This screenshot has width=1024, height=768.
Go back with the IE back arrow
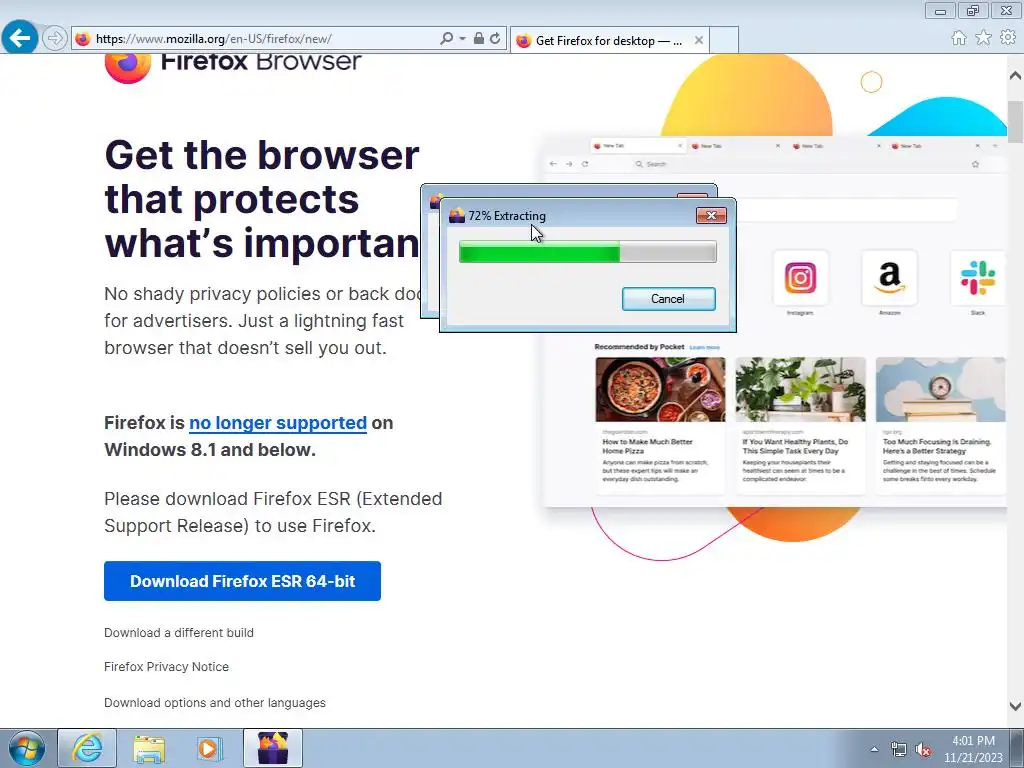pos(20,38)
